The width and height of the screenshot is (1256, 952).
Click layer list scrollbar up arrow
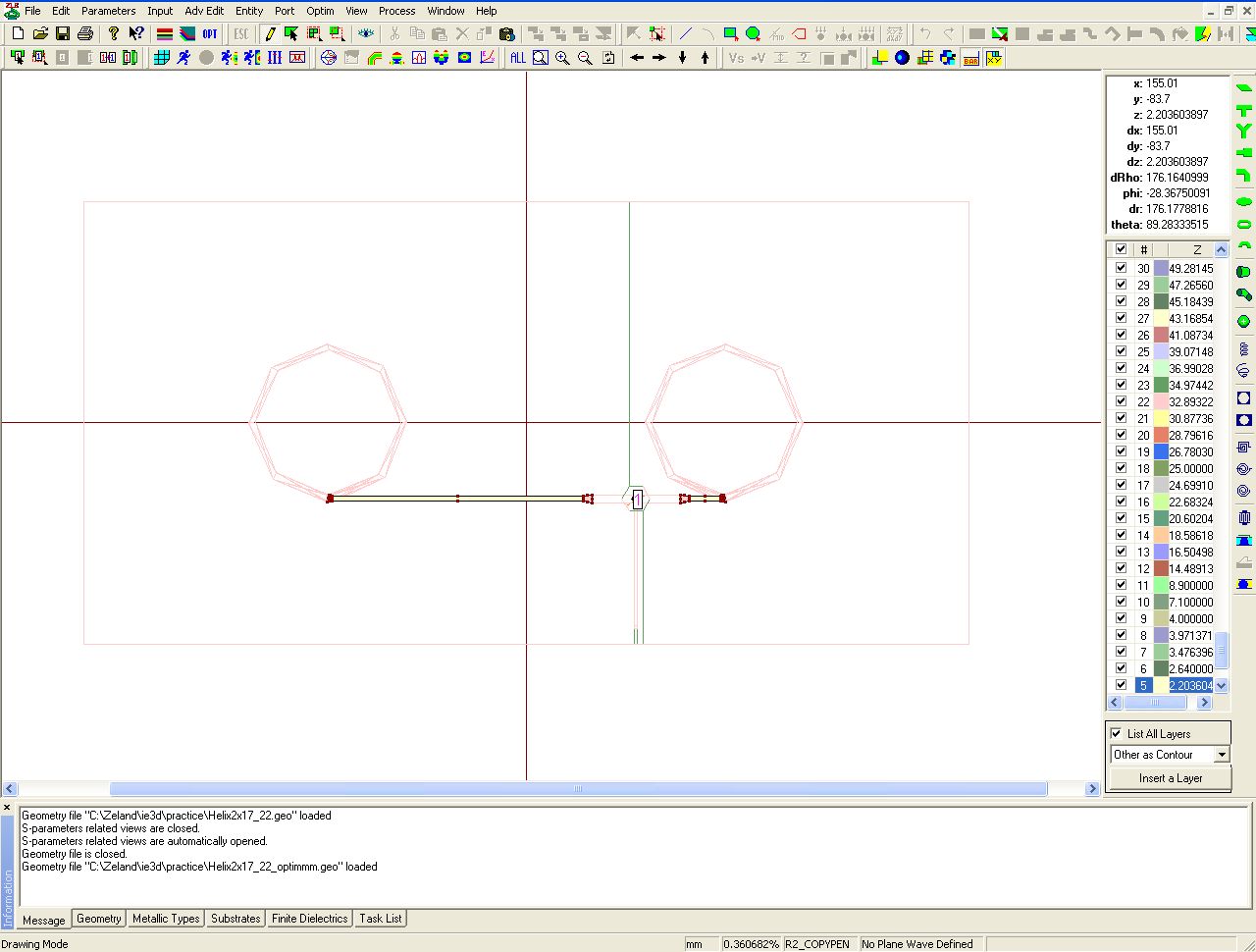tap(1221, 249)
